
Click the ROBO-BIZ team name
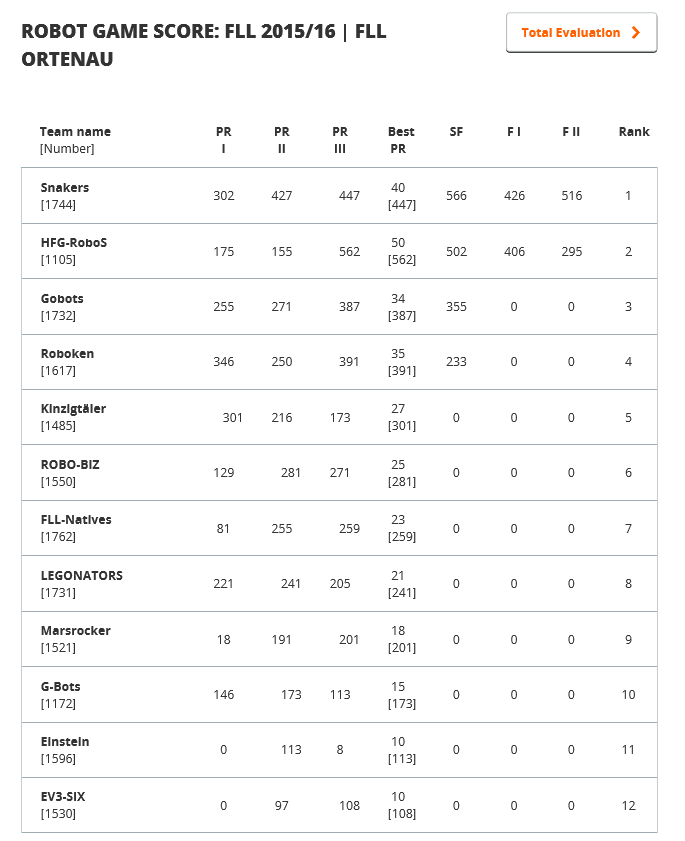tap(70, 465)
